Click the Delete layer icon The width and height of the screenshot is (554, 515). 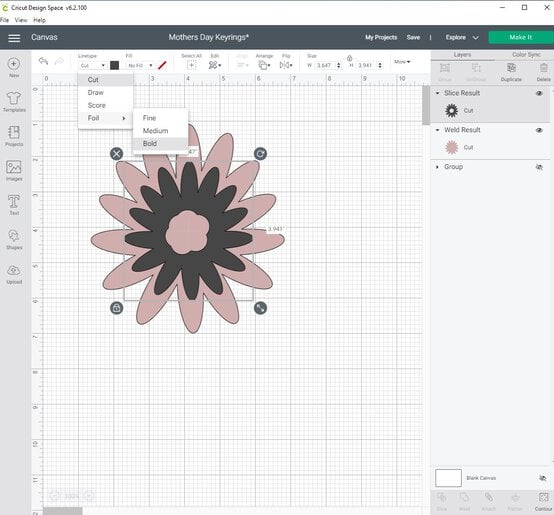(x=543, y=67)
